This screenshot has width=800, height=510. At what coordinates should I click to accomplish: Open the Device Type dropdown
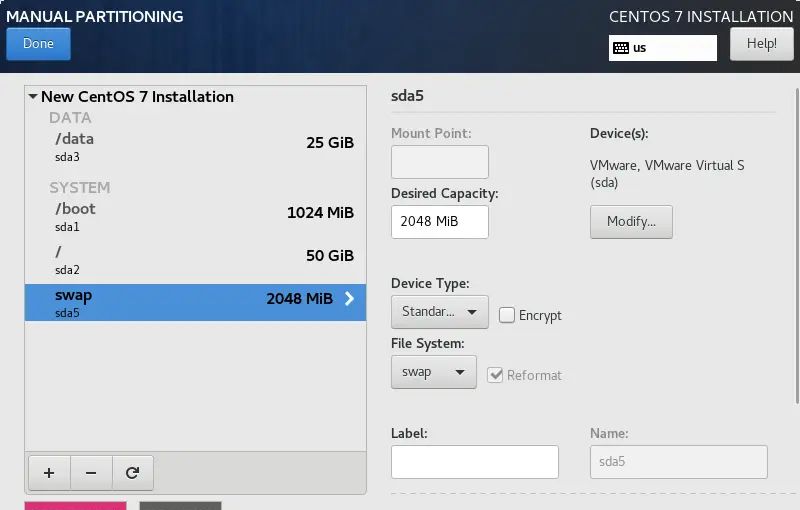[440, 312]
